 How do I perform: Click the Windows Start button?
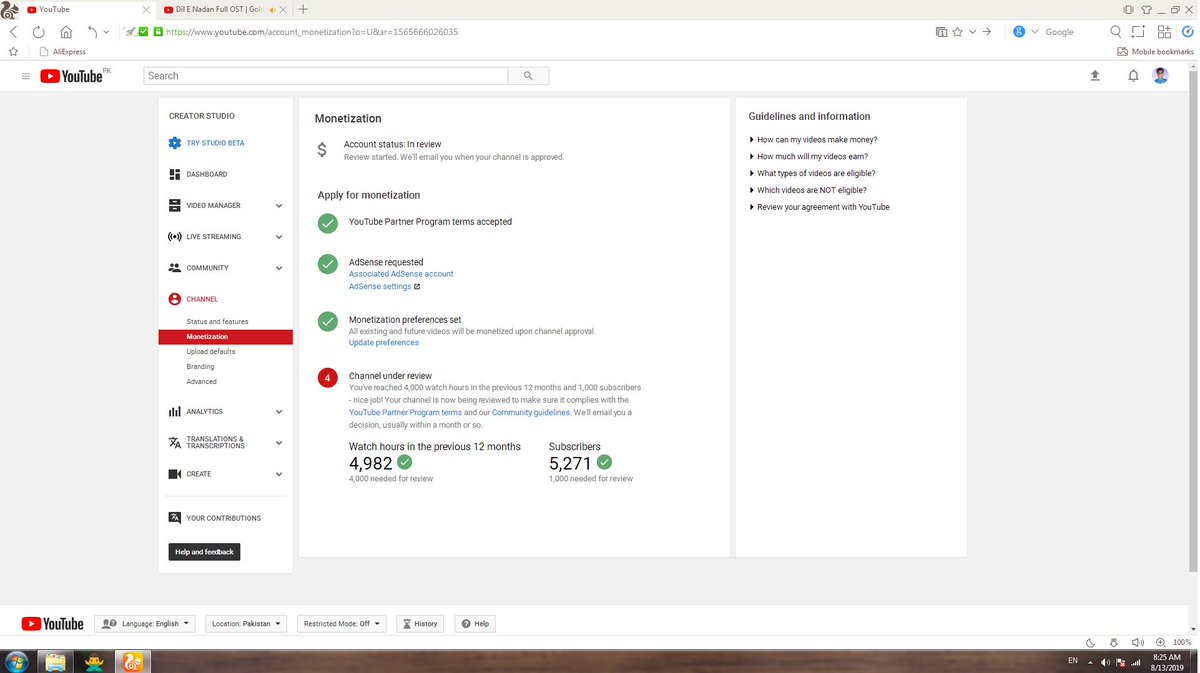(x=17, y=661)
